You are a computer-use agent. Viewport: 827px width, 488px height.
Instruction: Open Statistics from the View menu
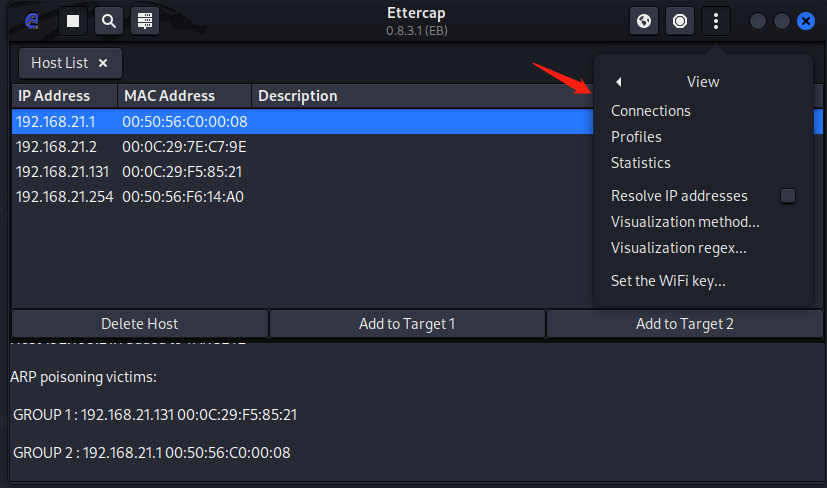[x=641, y=163]
